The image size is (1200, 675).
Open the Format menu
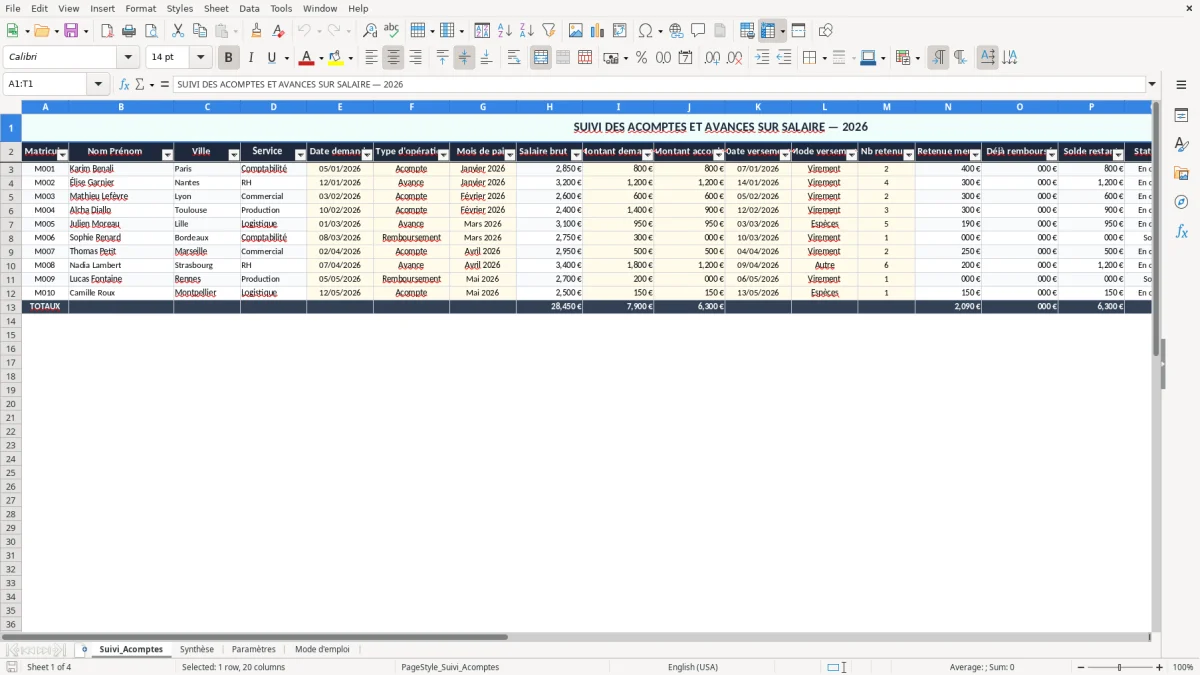coord(140,8)
